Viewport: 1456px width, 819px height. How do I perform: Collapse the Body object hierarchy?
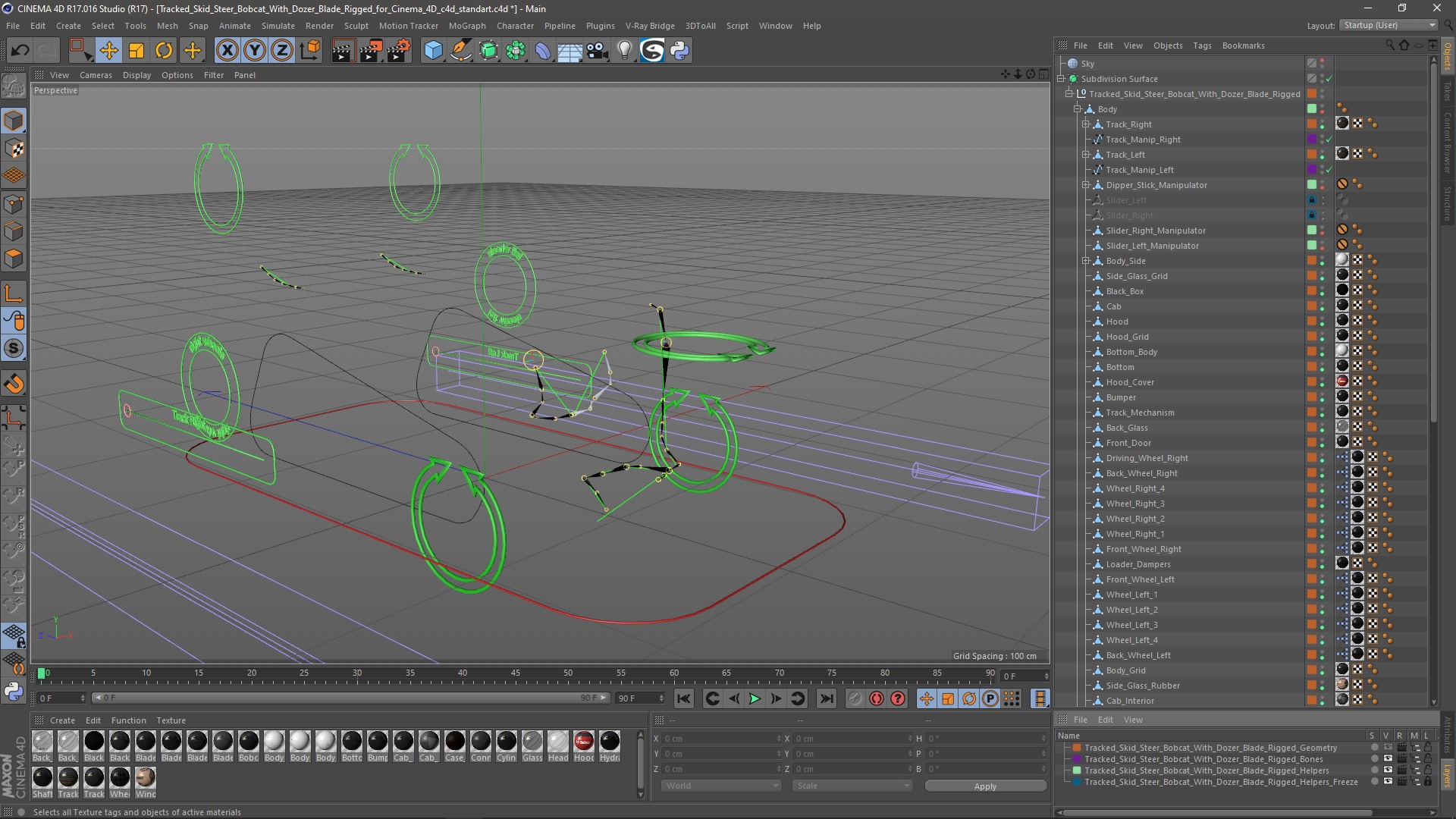pos(1077,109)
